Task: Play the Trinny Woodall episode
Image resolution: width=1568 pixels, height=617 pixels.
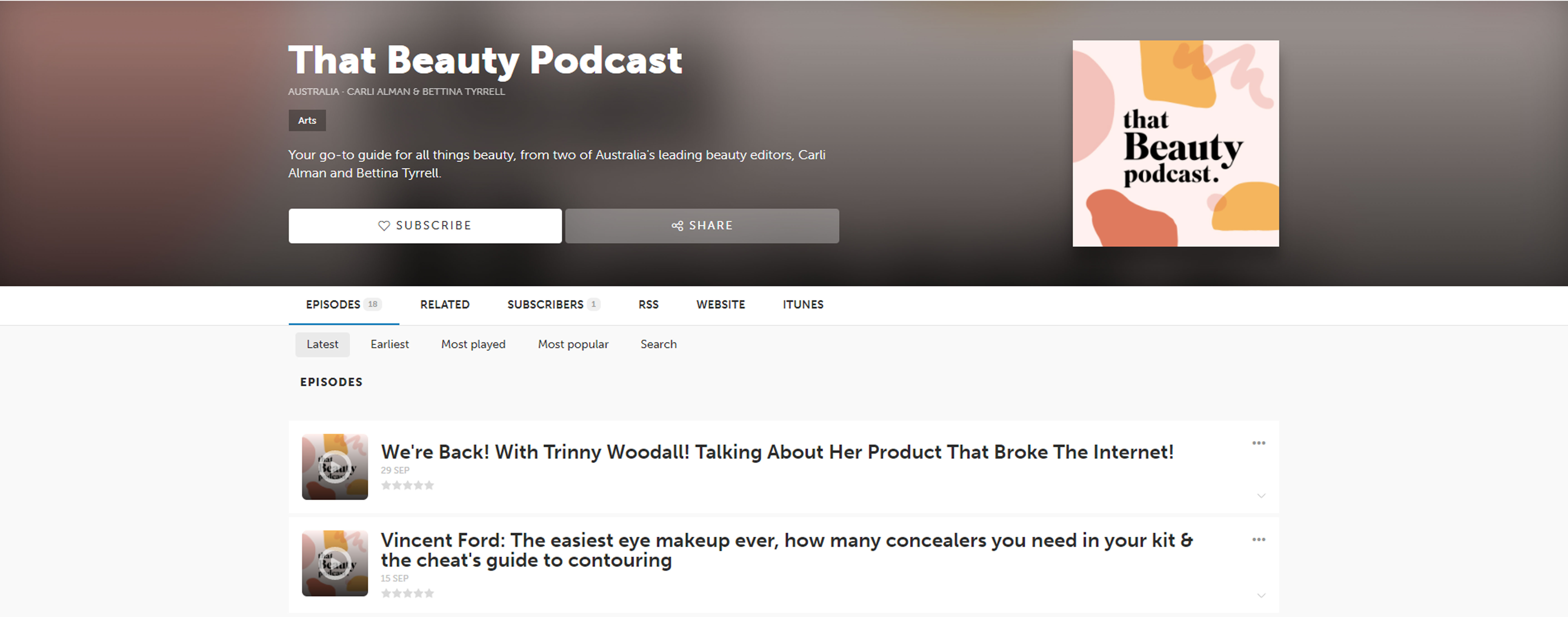Action: coord(335,467)
